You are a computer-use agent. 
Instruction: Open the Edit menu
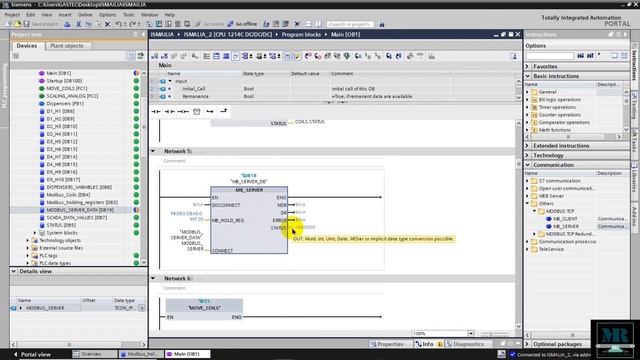pos(31,15)
